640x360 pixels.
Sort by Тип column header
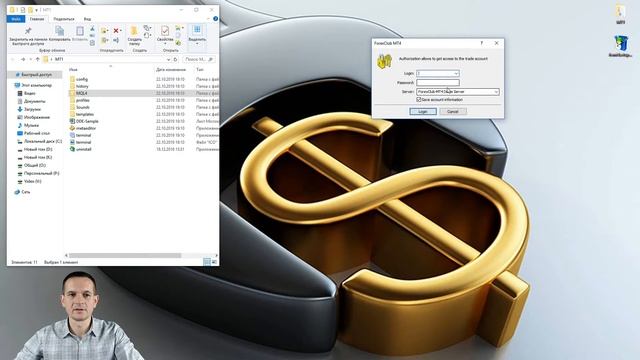[200, 70]
